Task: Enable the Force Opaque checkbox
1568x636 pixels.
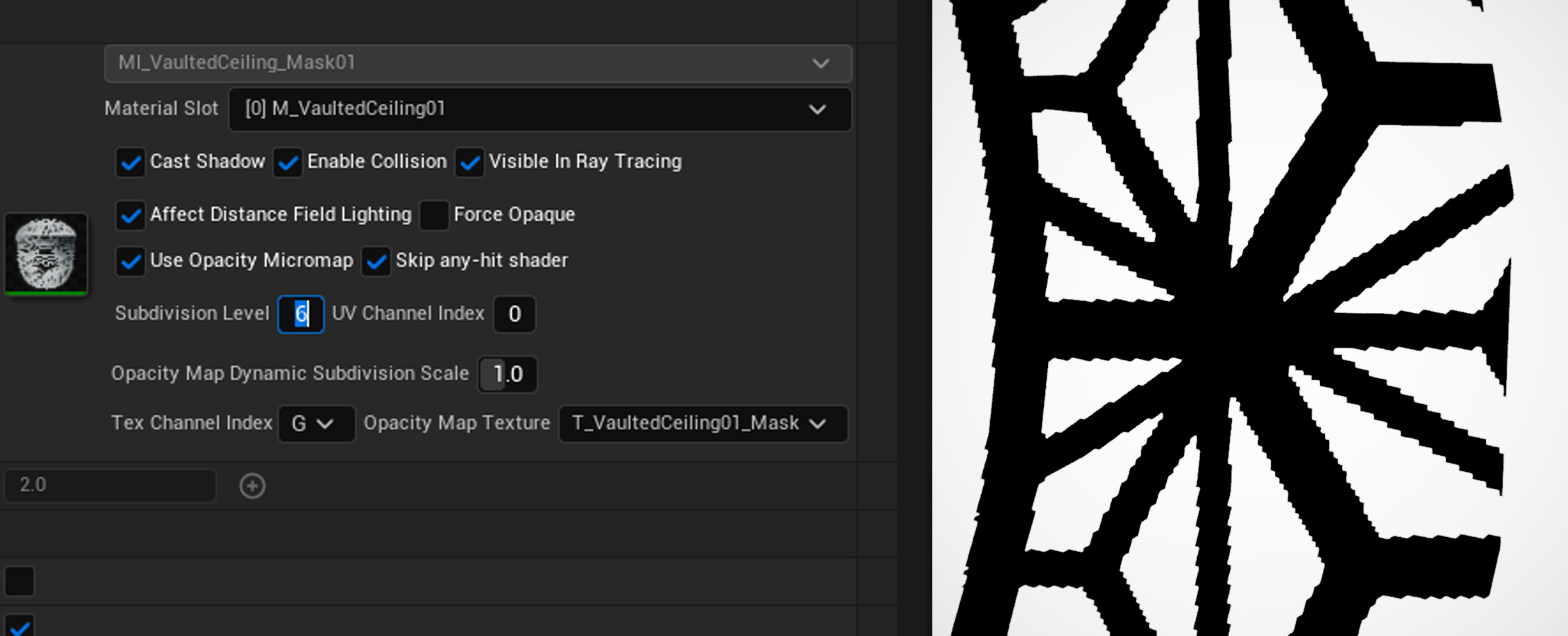Action: point(434,216)
